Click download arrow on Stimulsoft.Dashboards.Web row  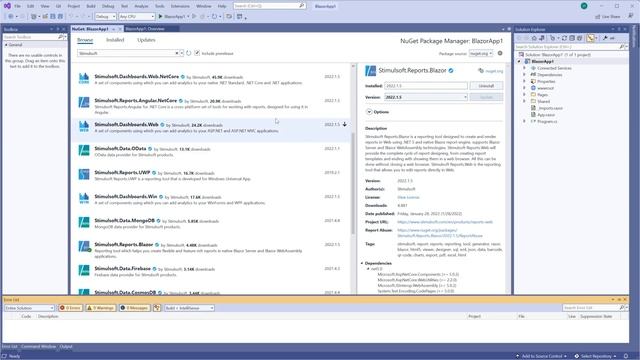[x=345, y=124]
